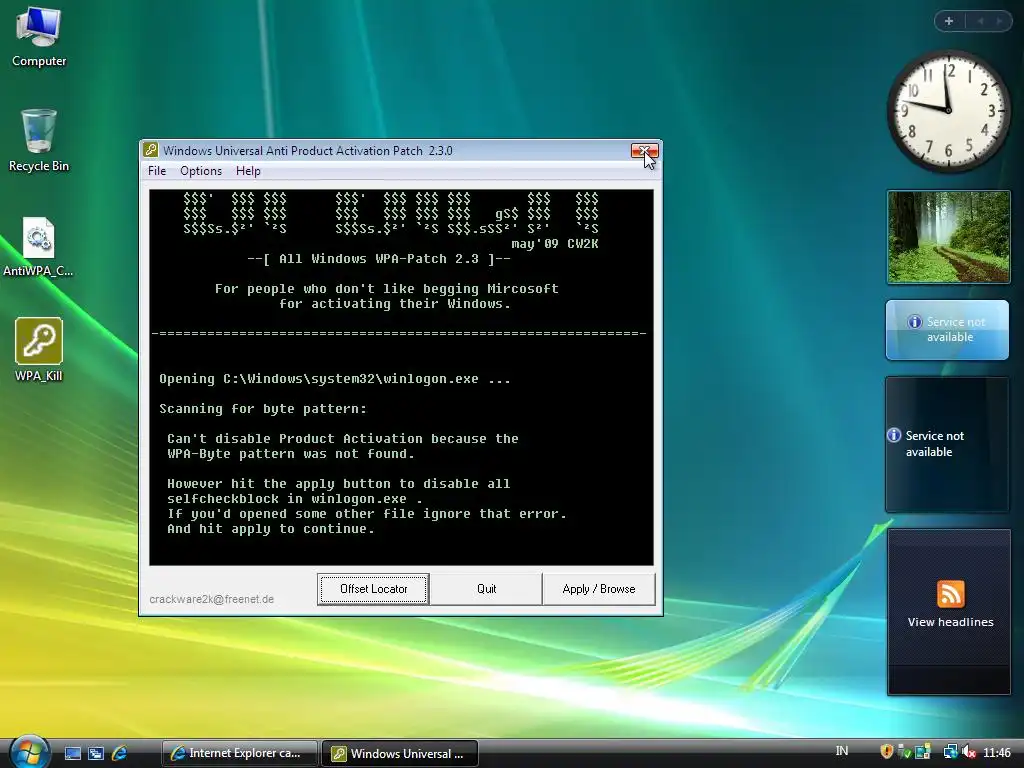The image size is (1024, 768).
Task: Click Windows Universal taskbar button
Action: [x=401, y=754]
